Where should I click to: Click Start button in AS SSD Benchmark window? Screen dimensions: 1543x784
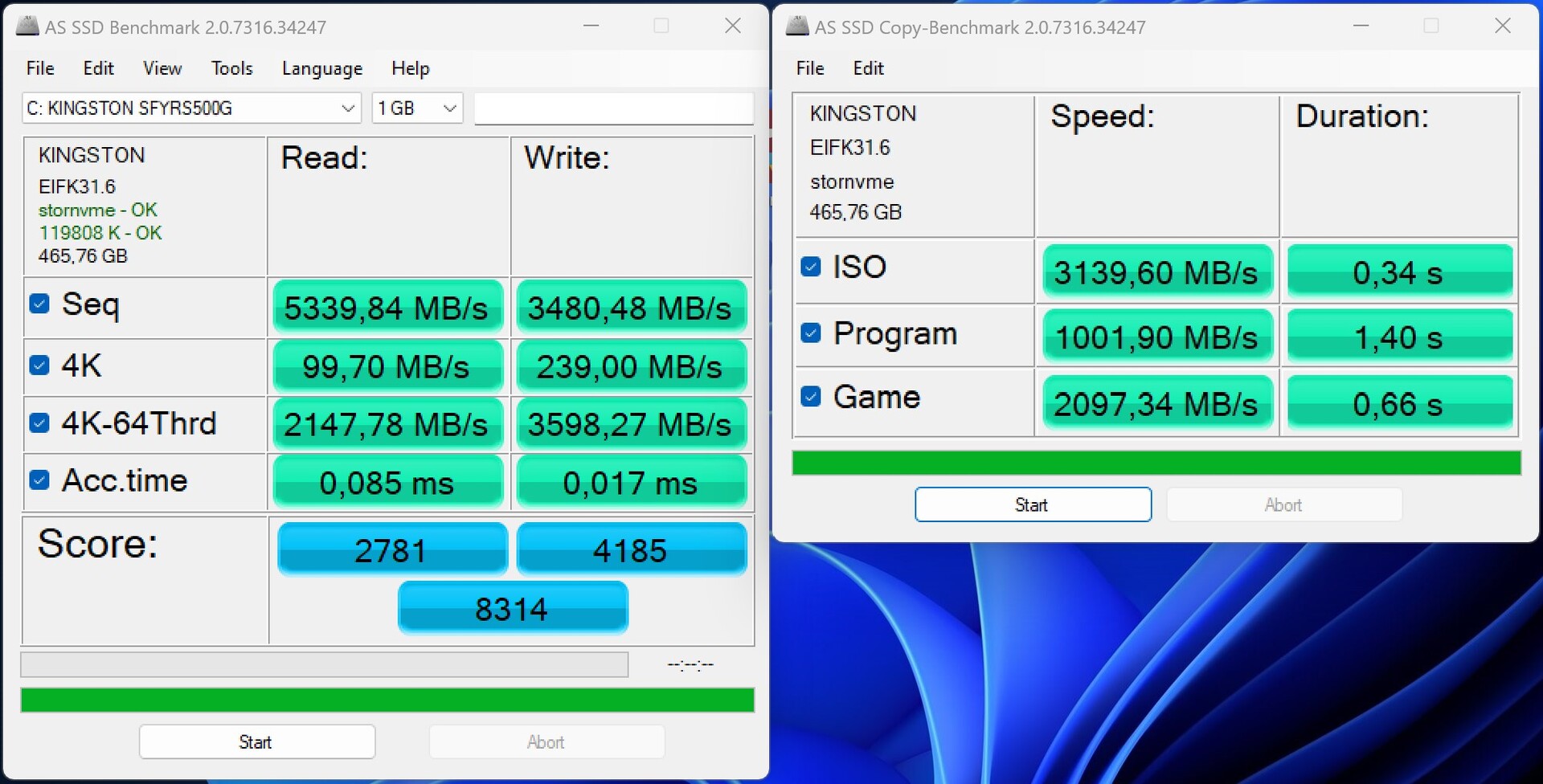256,741
